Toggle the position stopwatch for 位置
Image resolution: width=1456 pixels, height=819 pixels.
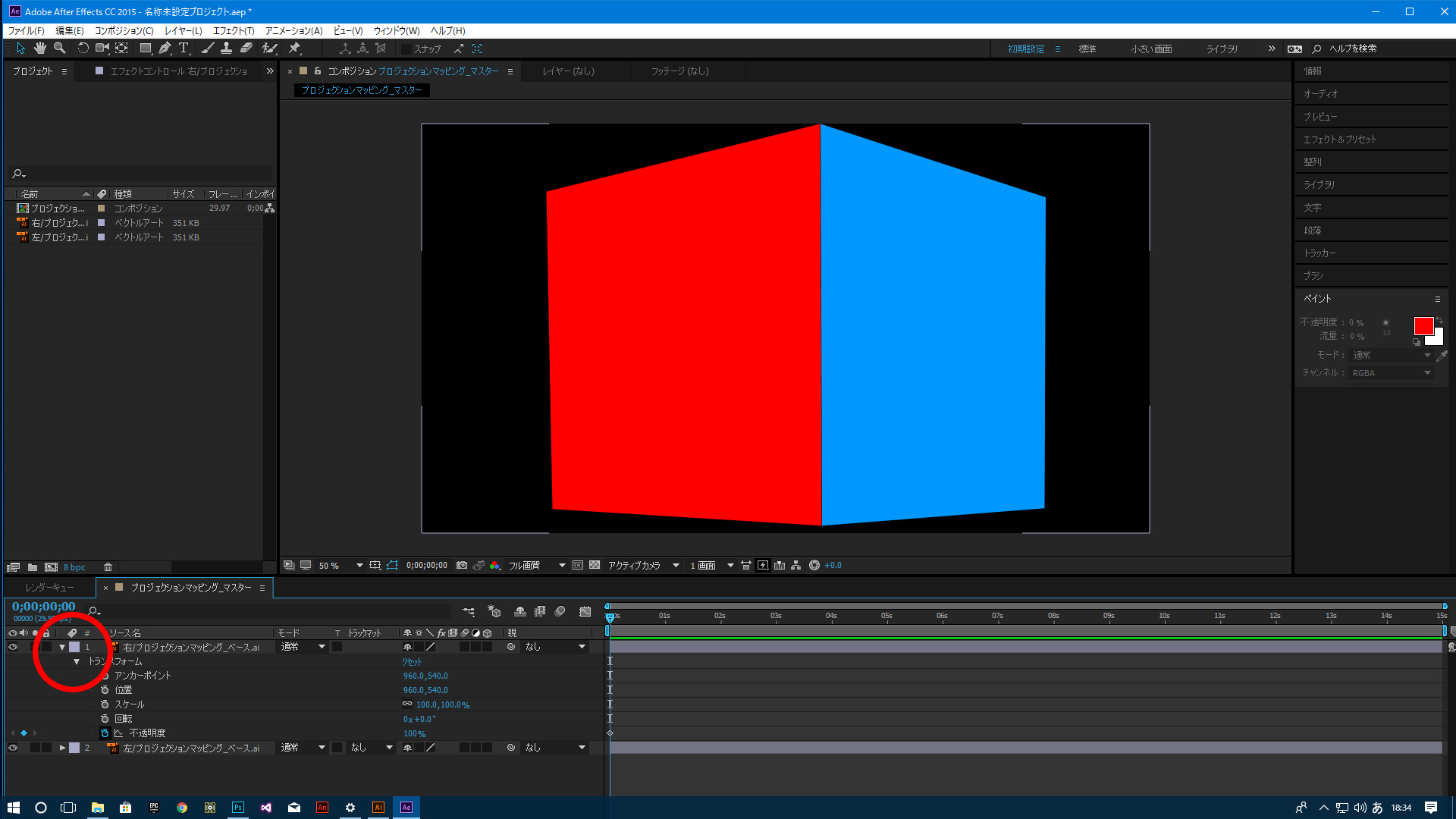[x=105, y=690]
